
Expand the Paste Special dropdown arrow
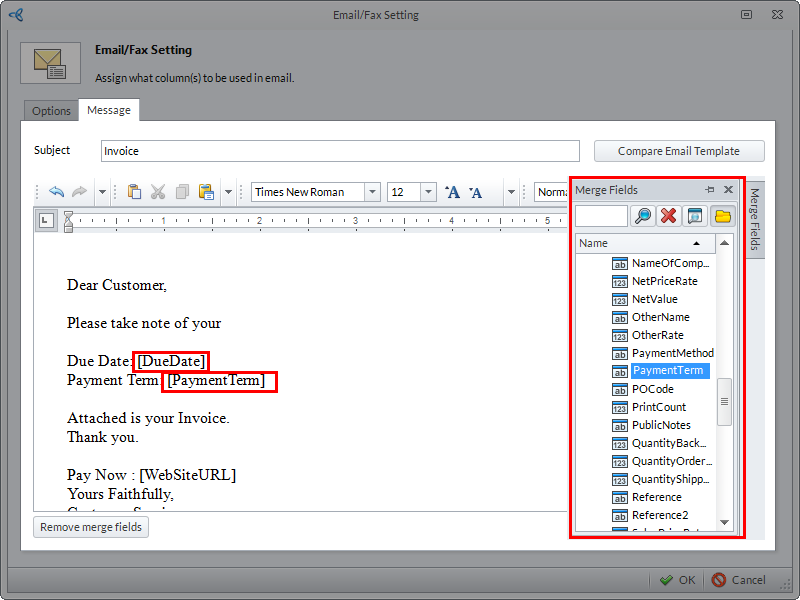pyautogui.click(x=228, y=192)
